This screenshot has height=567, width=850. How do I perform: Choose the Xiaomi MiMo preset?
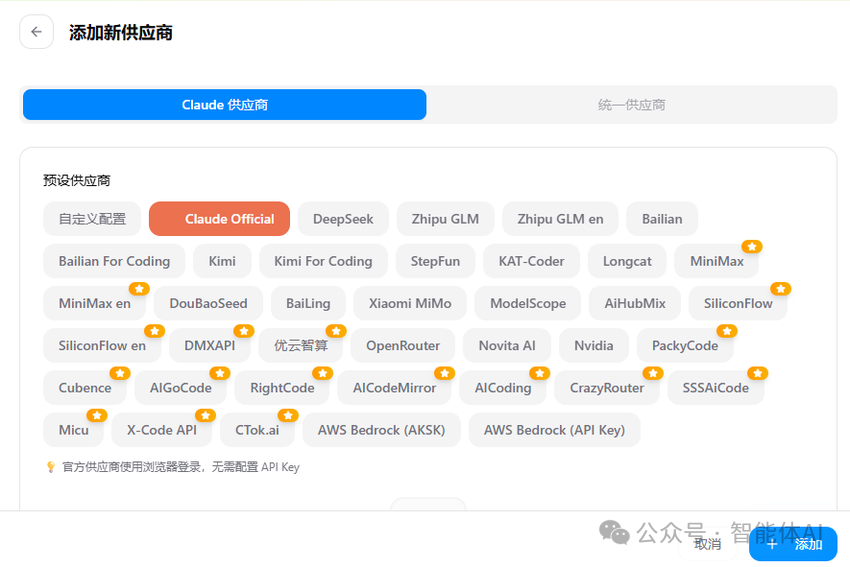[x=410, y=304]
